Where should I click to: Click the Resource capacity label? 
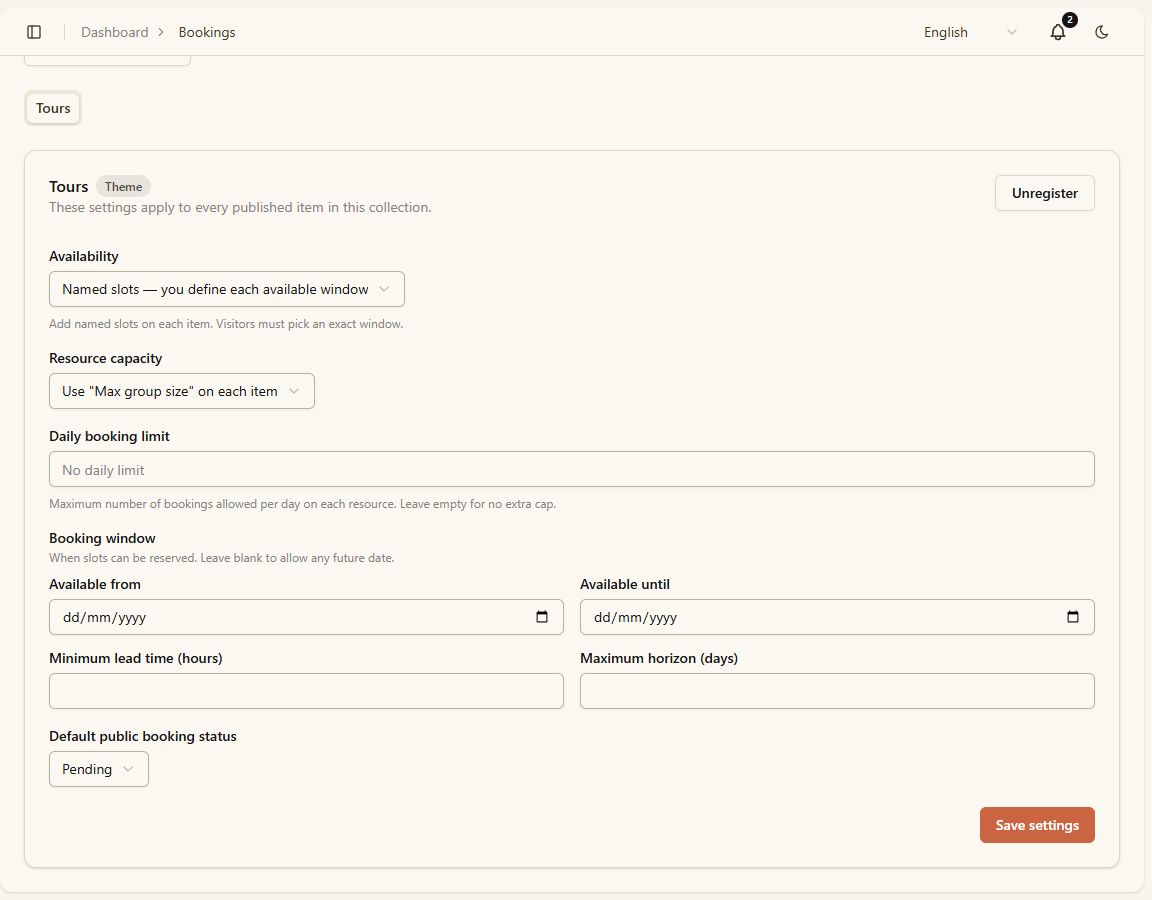(106, 359)
